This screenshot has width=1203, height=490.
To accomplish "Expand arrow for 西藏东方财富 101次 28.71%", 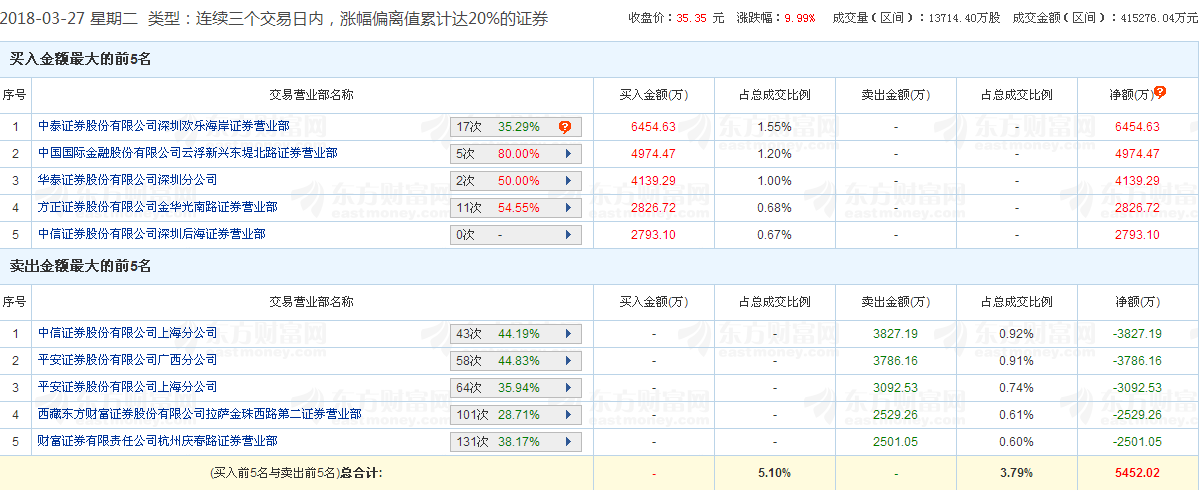I will pos(568,415).
